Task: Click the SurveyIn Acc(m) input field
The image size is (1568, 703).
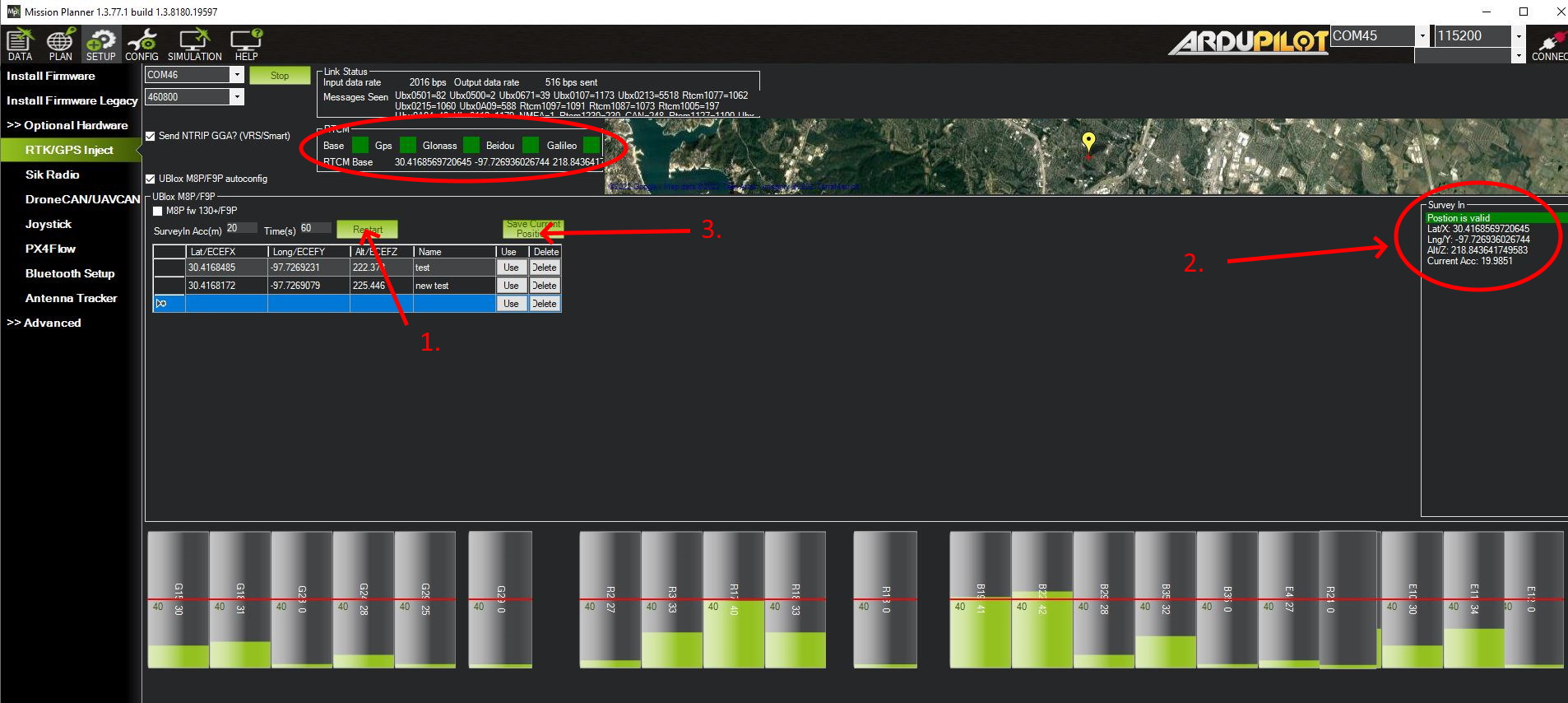Action: pyautogui.click(x=241, y=228)
